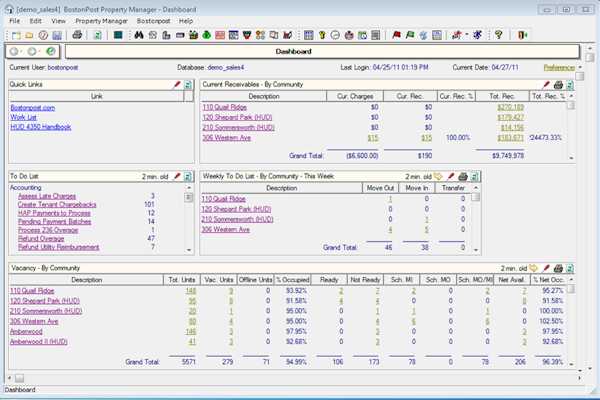This screenshot has width=600, height=400.
Task: Click the yellow question mark Help icon
Action: (499, 35)
